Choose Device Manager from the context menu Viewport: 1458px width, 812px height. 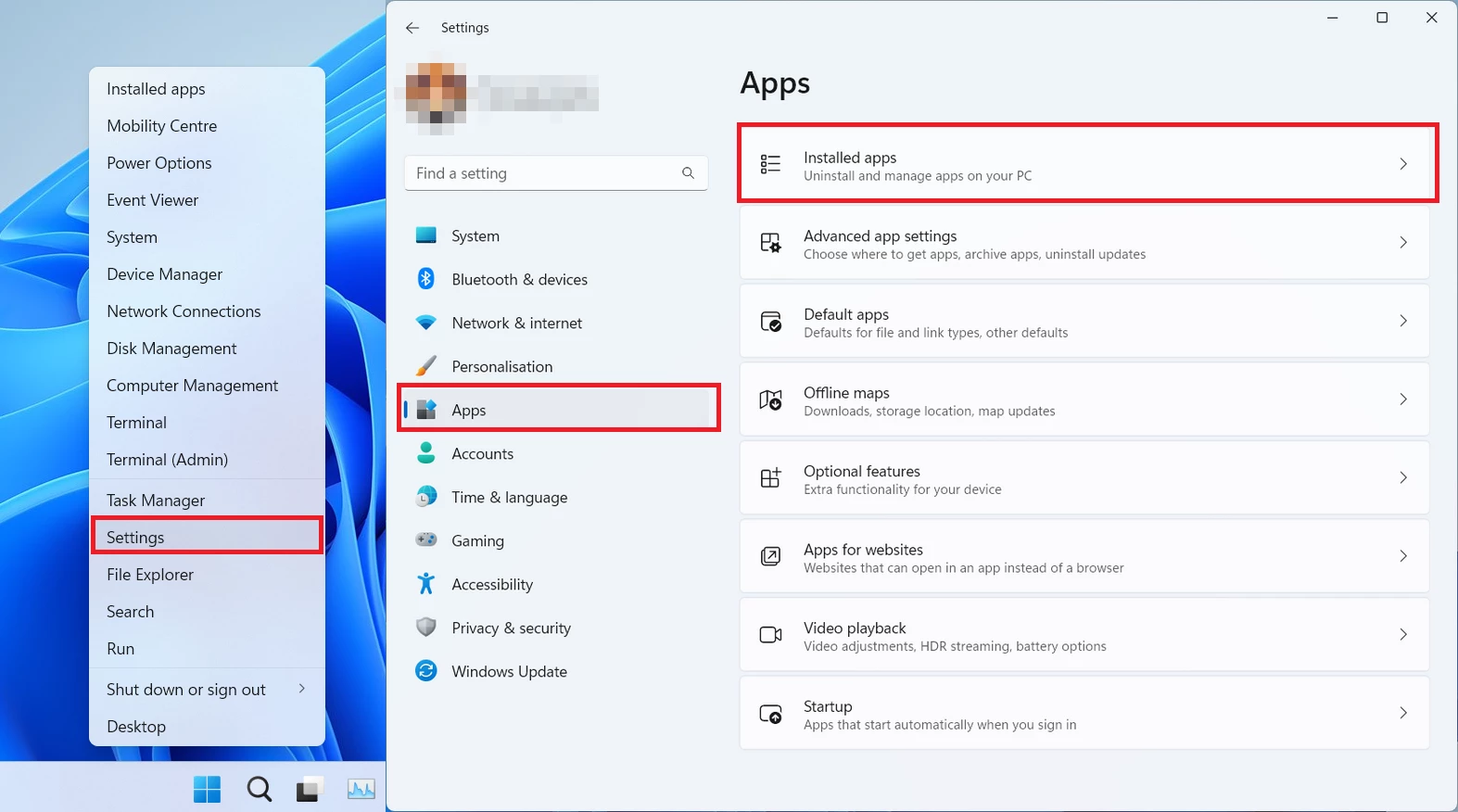point(165,274)
